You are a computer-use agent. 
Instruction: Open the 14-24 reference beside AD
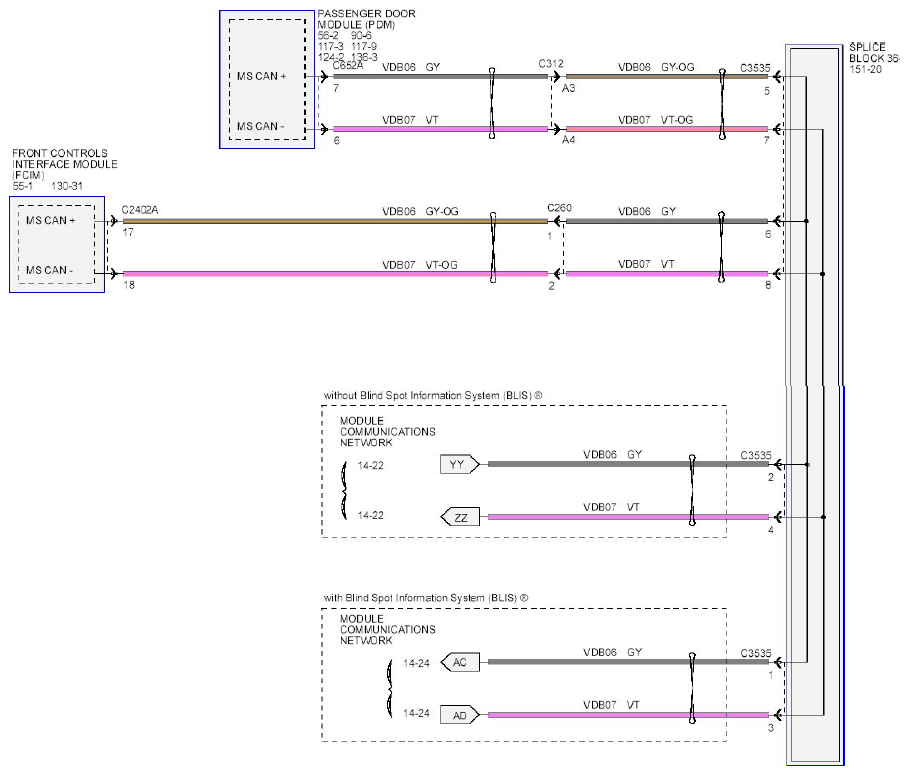[x=416, y=713]
